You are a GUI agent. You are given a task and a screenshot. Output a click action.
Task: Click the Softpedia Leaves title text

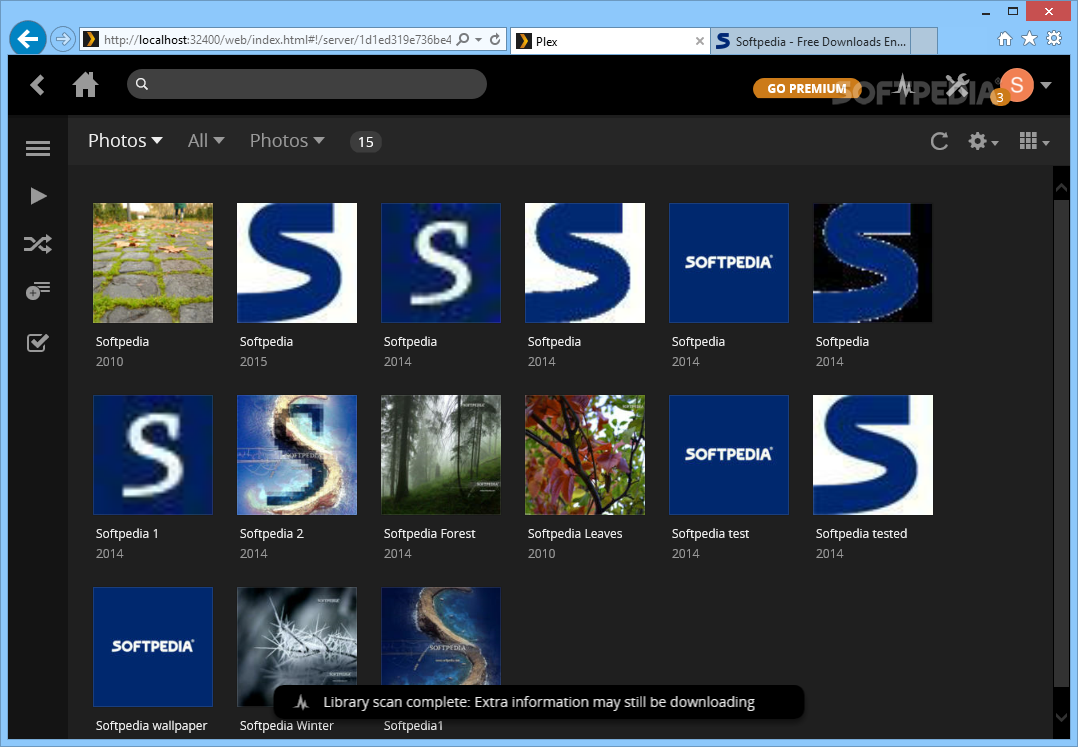[x=575, y=534]
